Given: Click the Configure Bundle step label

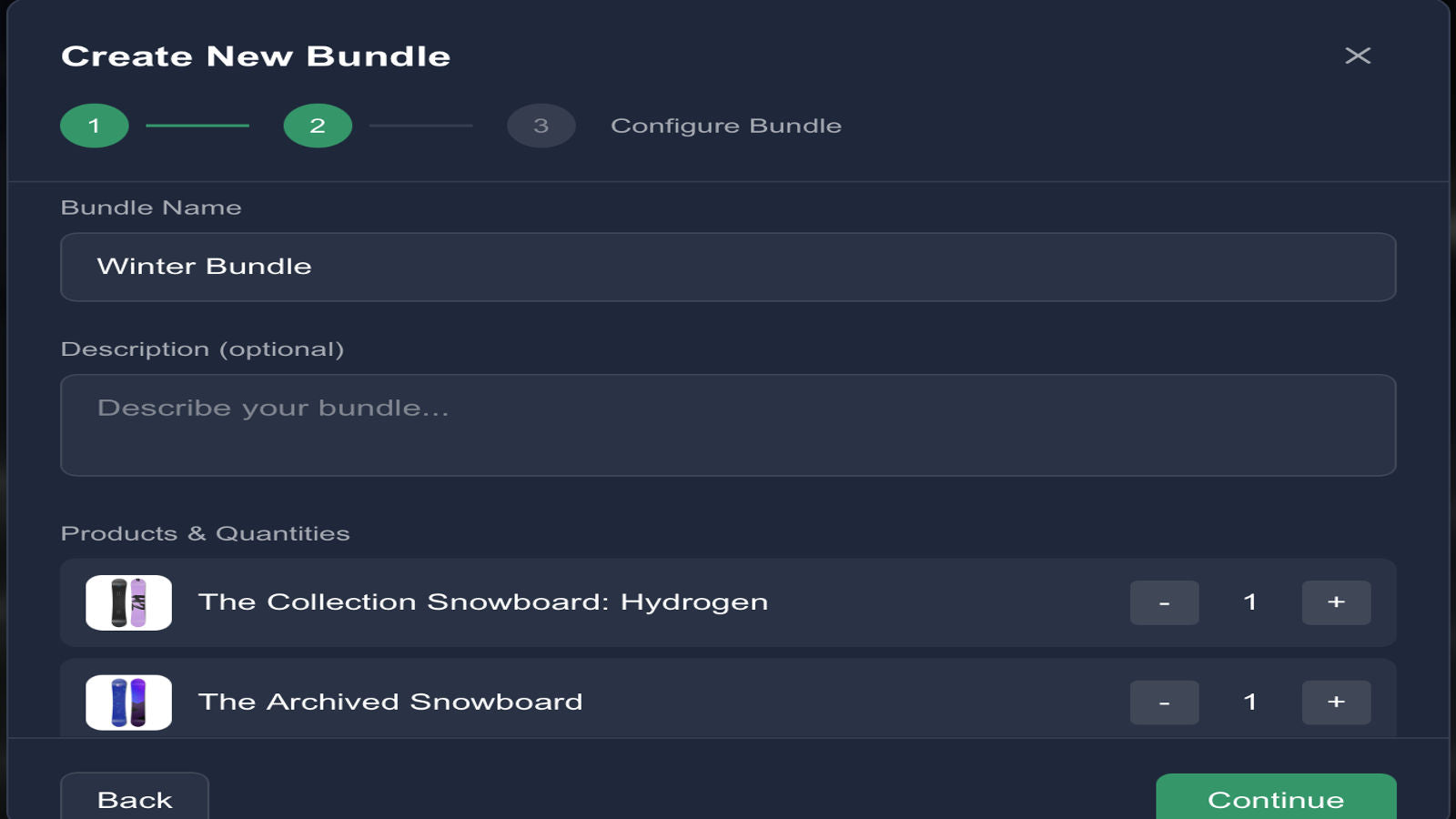Looking at the screenshot, I should click(726, 126).
